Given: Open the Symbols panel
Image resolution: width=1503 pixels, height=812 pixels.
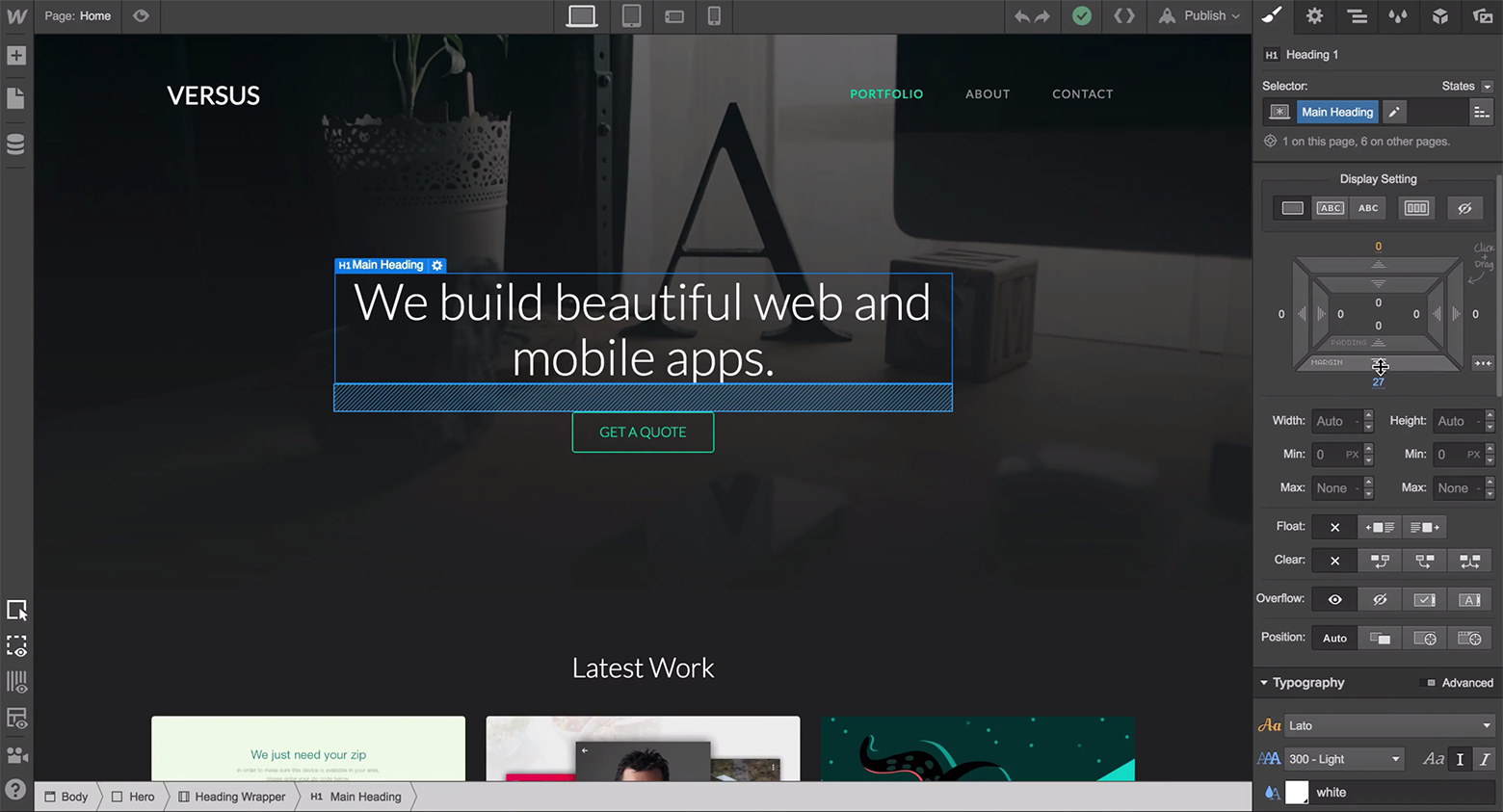Looking at the screenshot, I should [x=1440, y=16].
